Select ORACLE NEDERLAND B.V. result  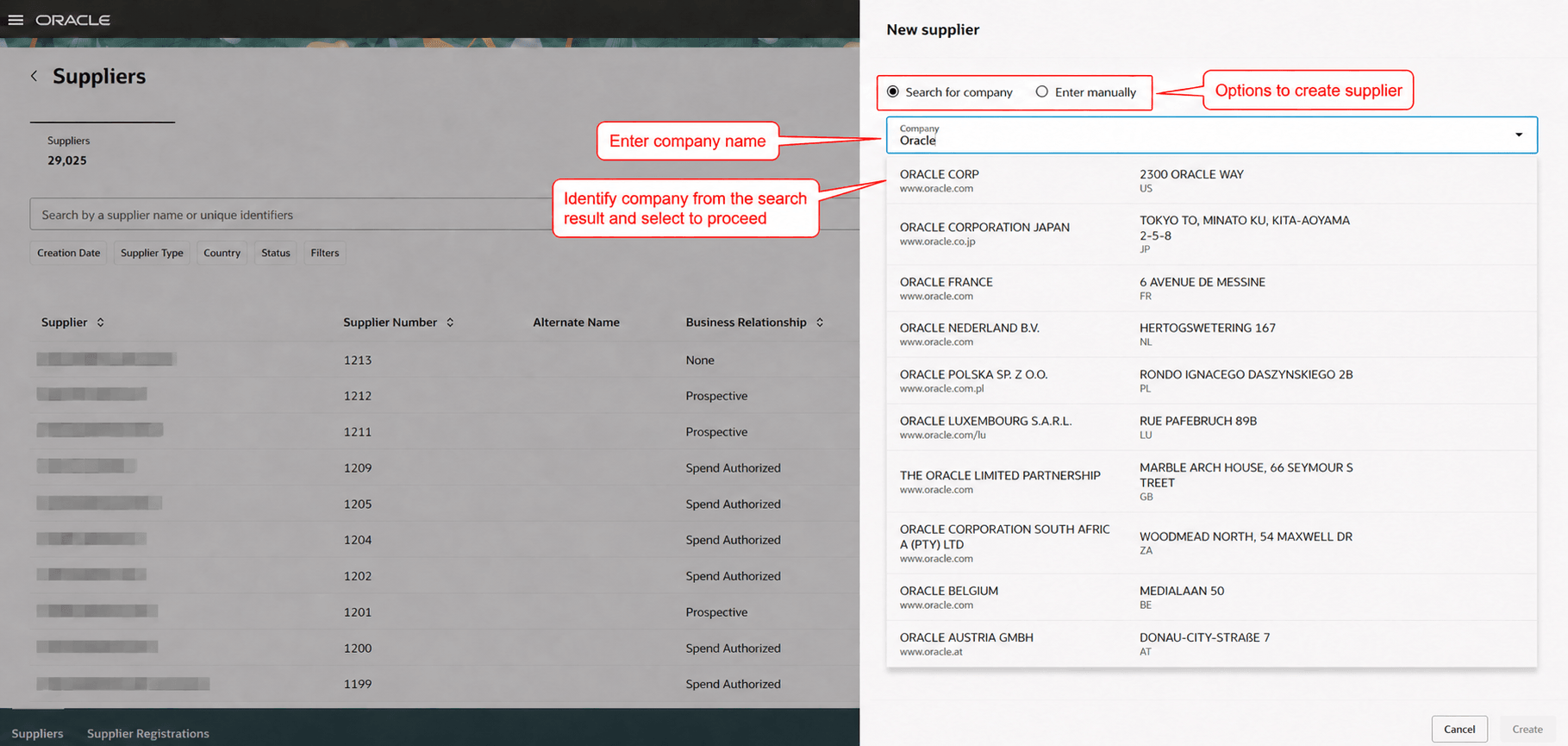pos(1211,334)
